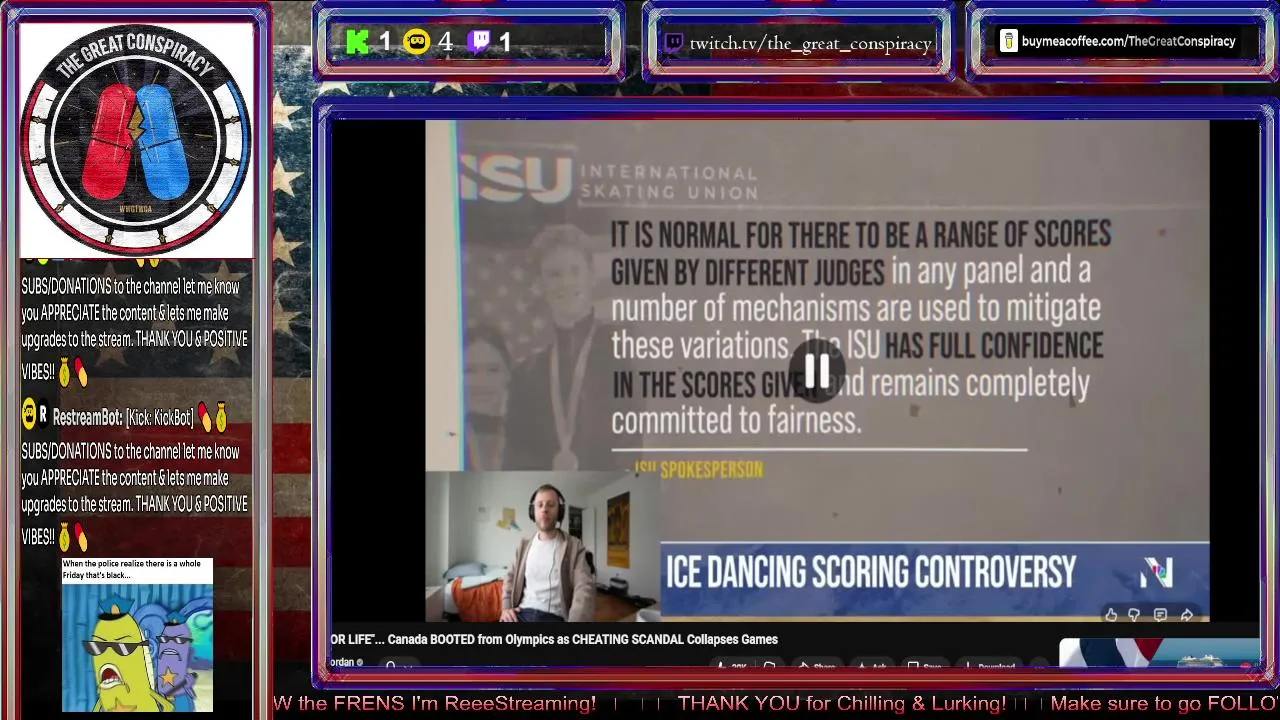Click the Make sure to go FOLLOW ticker text
The width and height of the screenshot is (1280, 720).
click(x=1164, y=703)
